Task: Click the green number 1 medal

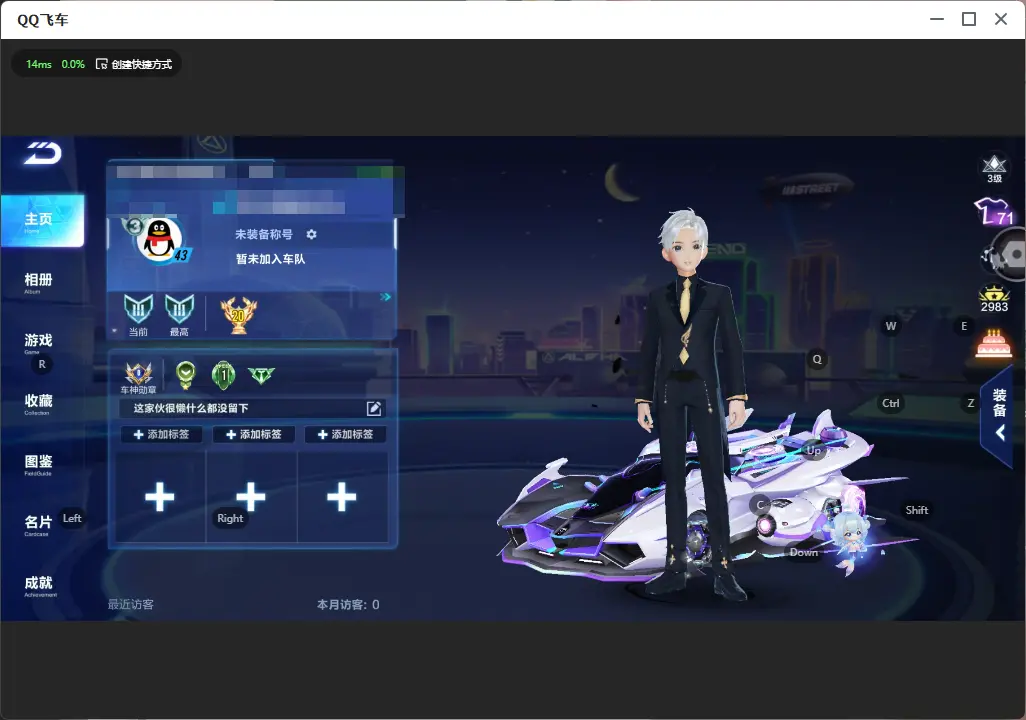Action: tap(223, 375)
